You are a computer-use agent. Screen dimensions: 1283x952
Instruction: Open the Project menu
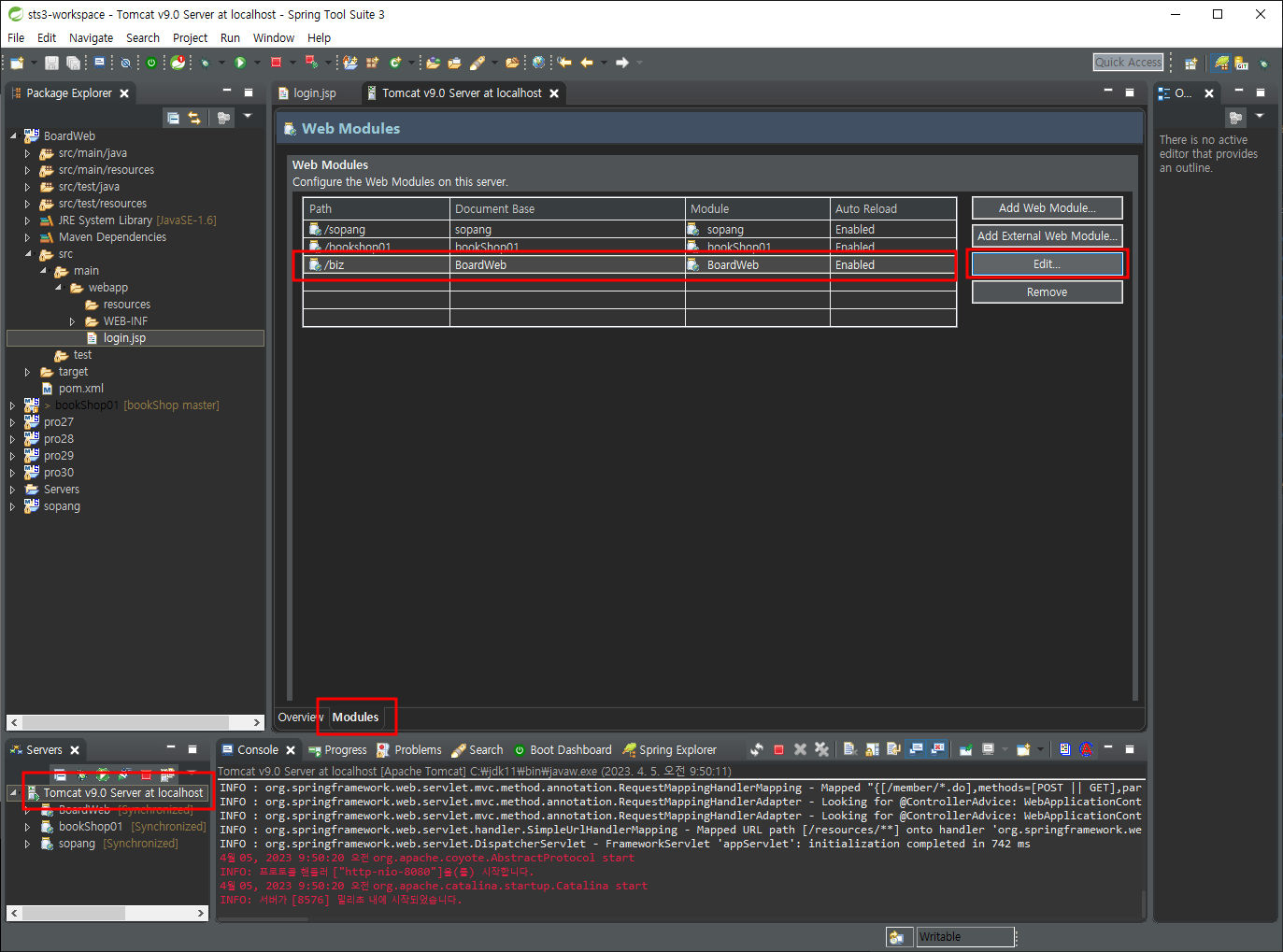pos(190,38)
